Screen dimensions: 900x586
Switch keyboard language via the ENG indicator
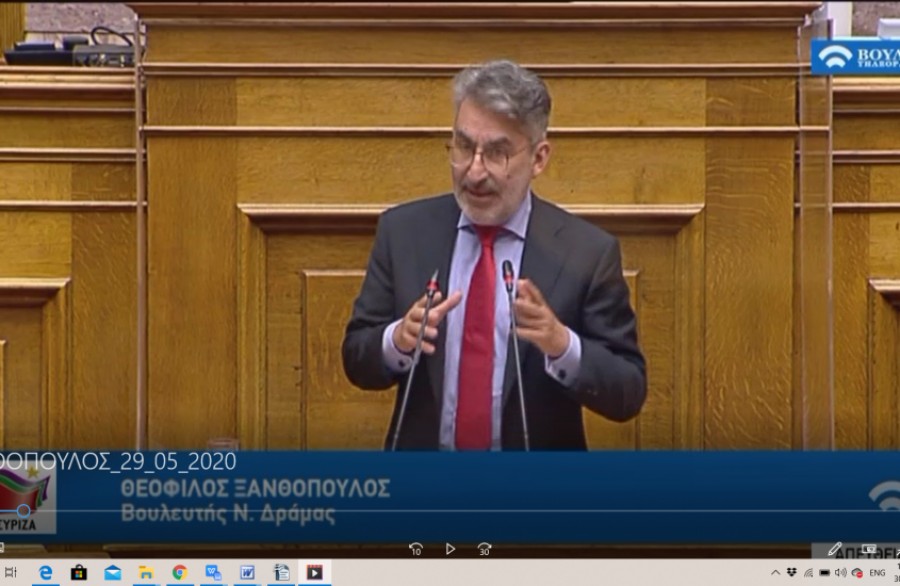pyautogui.click(x=877, y=573)
